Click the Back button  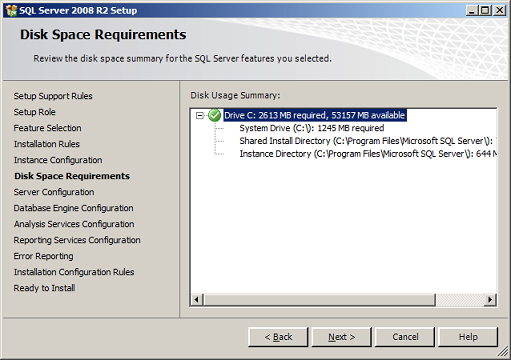[x=278, y=337]
